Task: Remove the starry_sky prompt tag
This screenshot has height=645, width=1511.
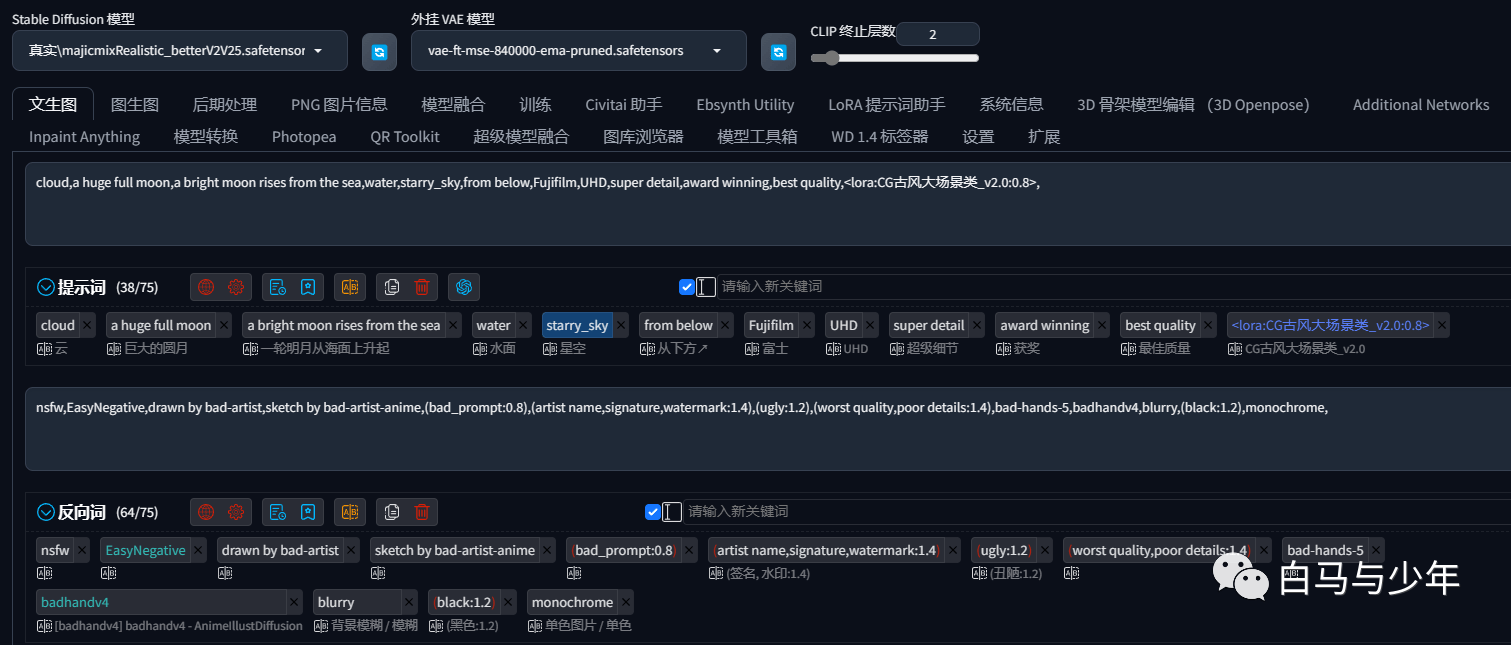Action: coord(624,325)
